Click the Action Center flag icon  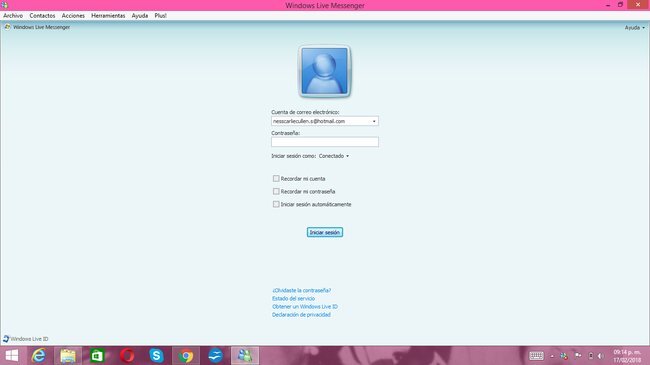[578, 356]
